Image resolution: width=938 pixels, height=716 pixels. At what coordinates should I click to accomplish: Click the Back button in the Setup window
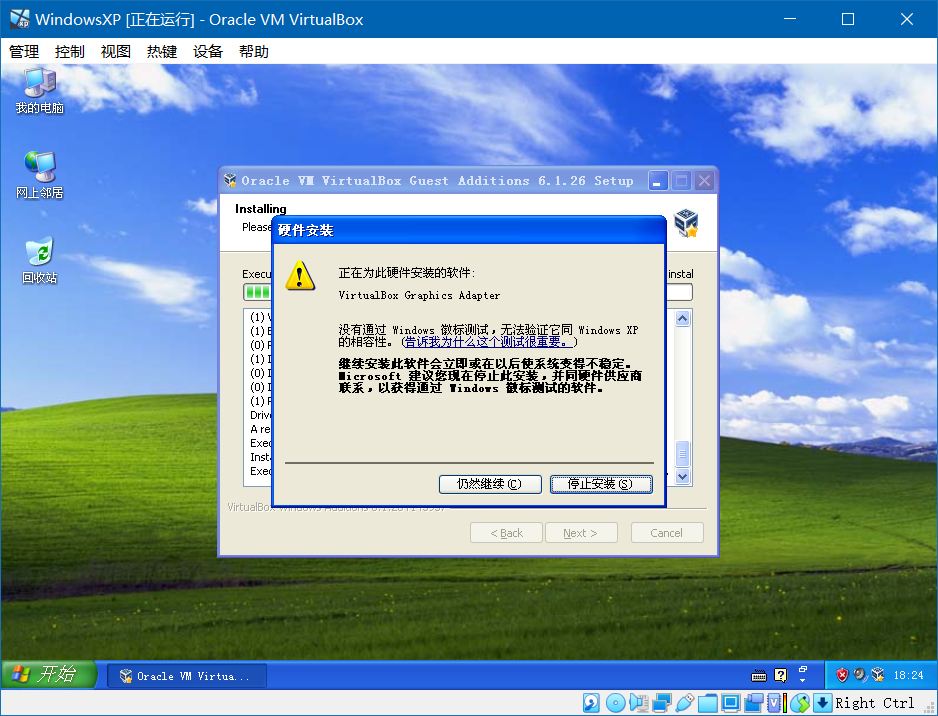[506, 532]
